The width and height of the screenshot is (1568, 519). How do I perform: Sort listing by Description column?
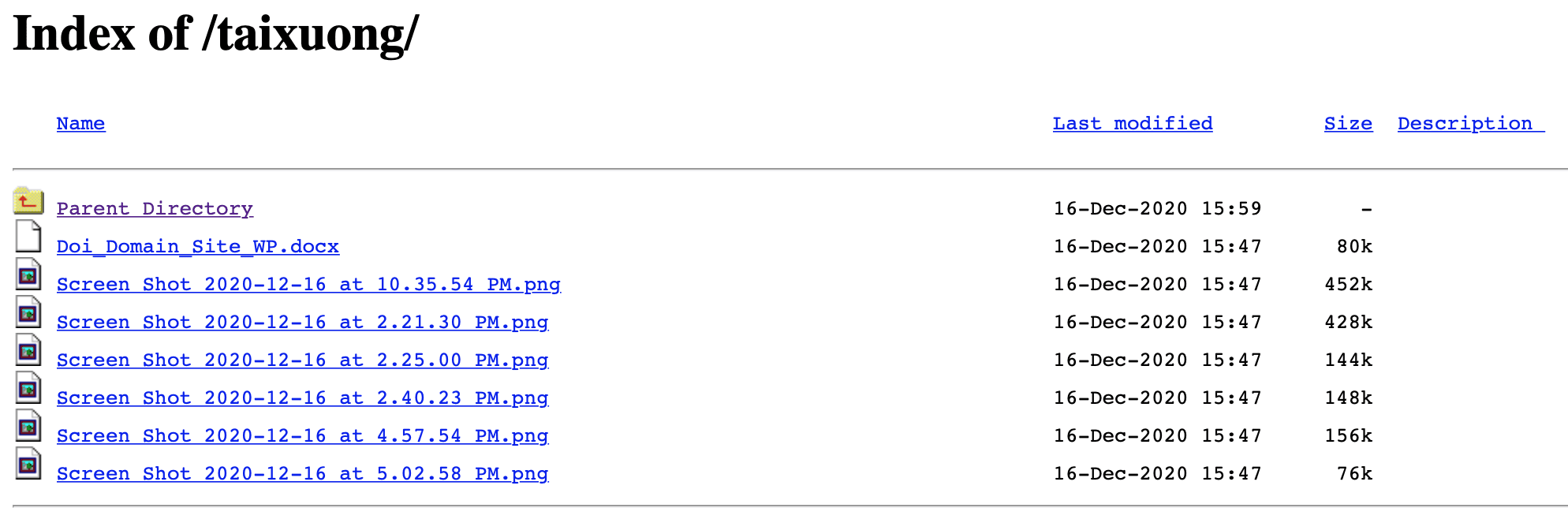pos(1469,123)
